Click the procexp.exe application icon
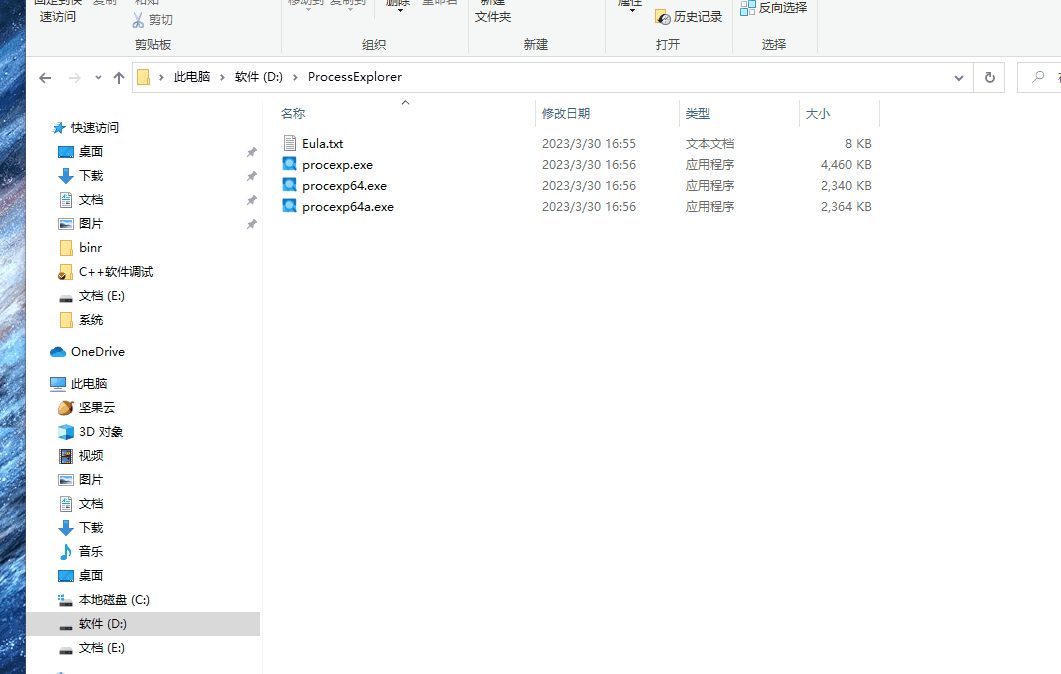Image resolution: width=1061 pixels, height=674 pixels. click(290, 164)
